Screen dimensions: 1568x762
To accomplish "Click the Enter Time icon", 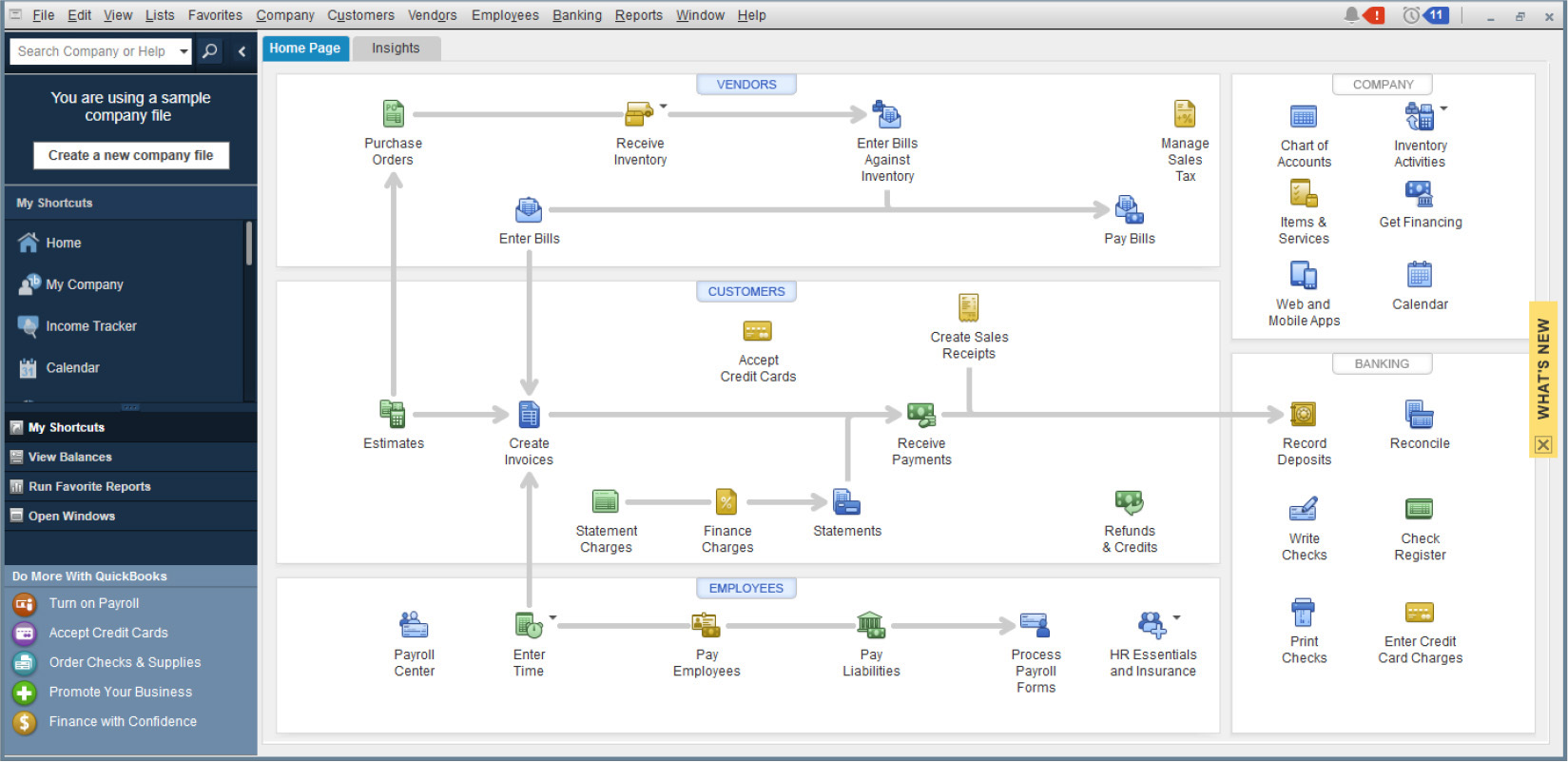I will tap(529, 625).
